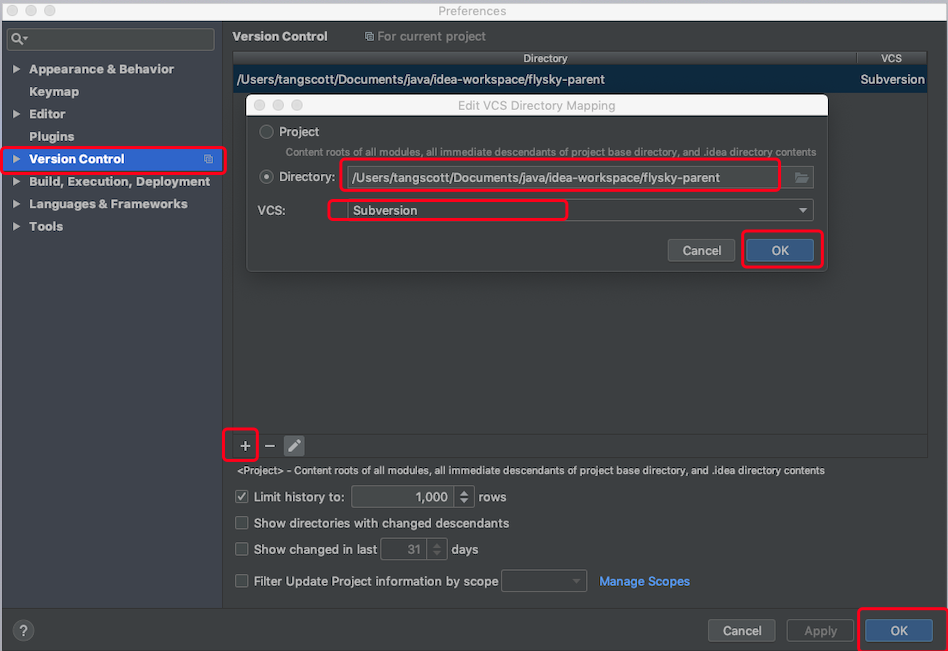
Task: Open the Keymap settings page
Action: (x=54, y=91)
